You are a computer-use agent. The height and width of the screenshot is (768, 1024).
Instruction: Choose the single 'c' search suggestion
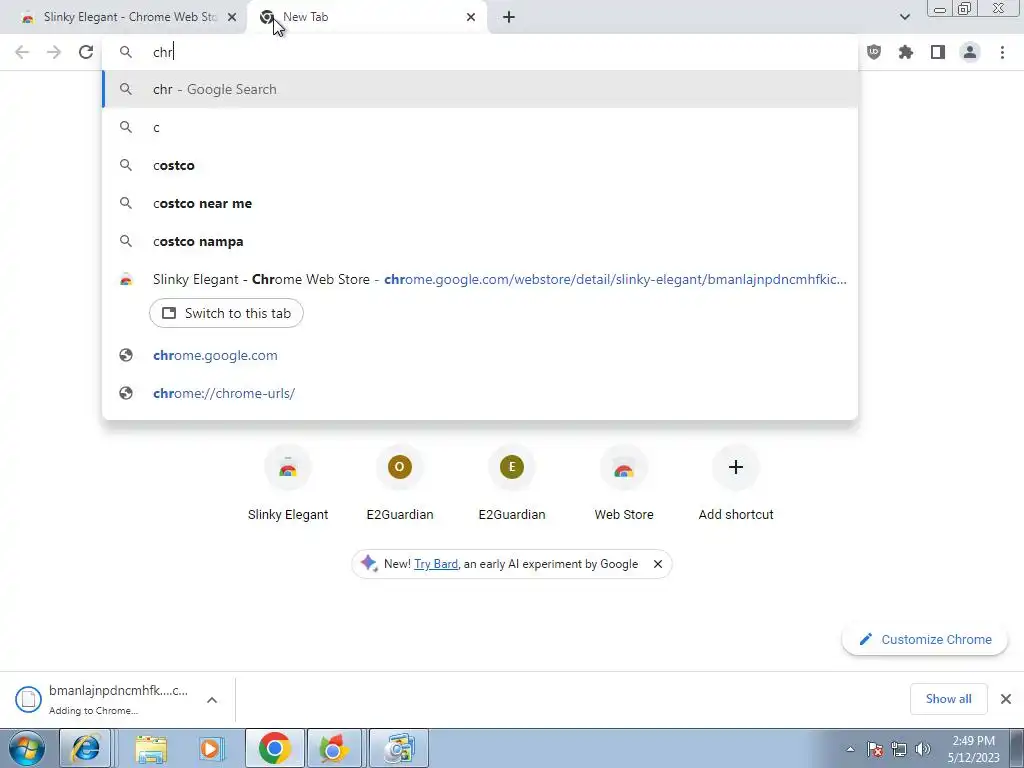[x=480, y=127]
